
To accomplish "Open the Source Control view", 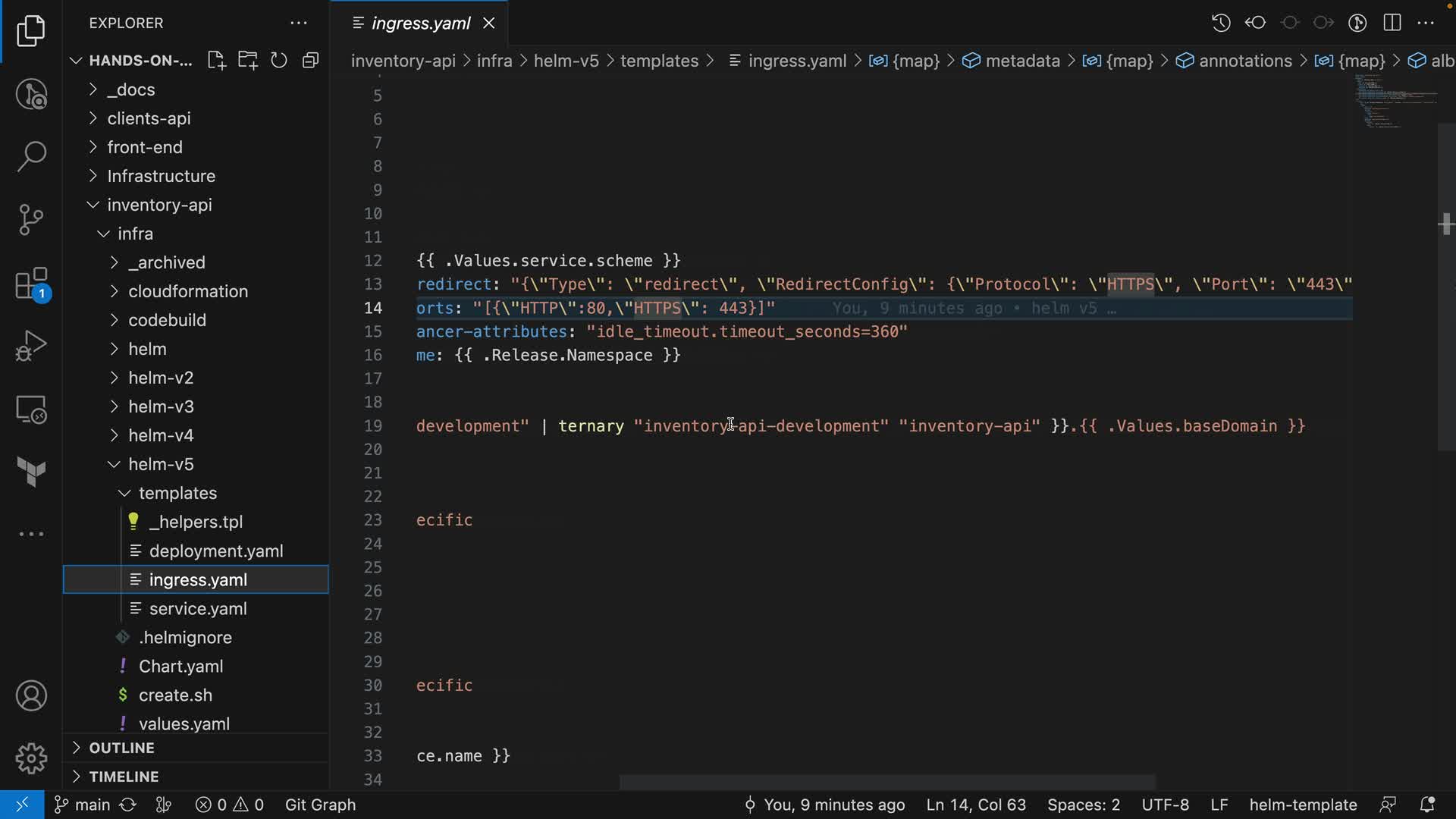I will click(31, 220).
